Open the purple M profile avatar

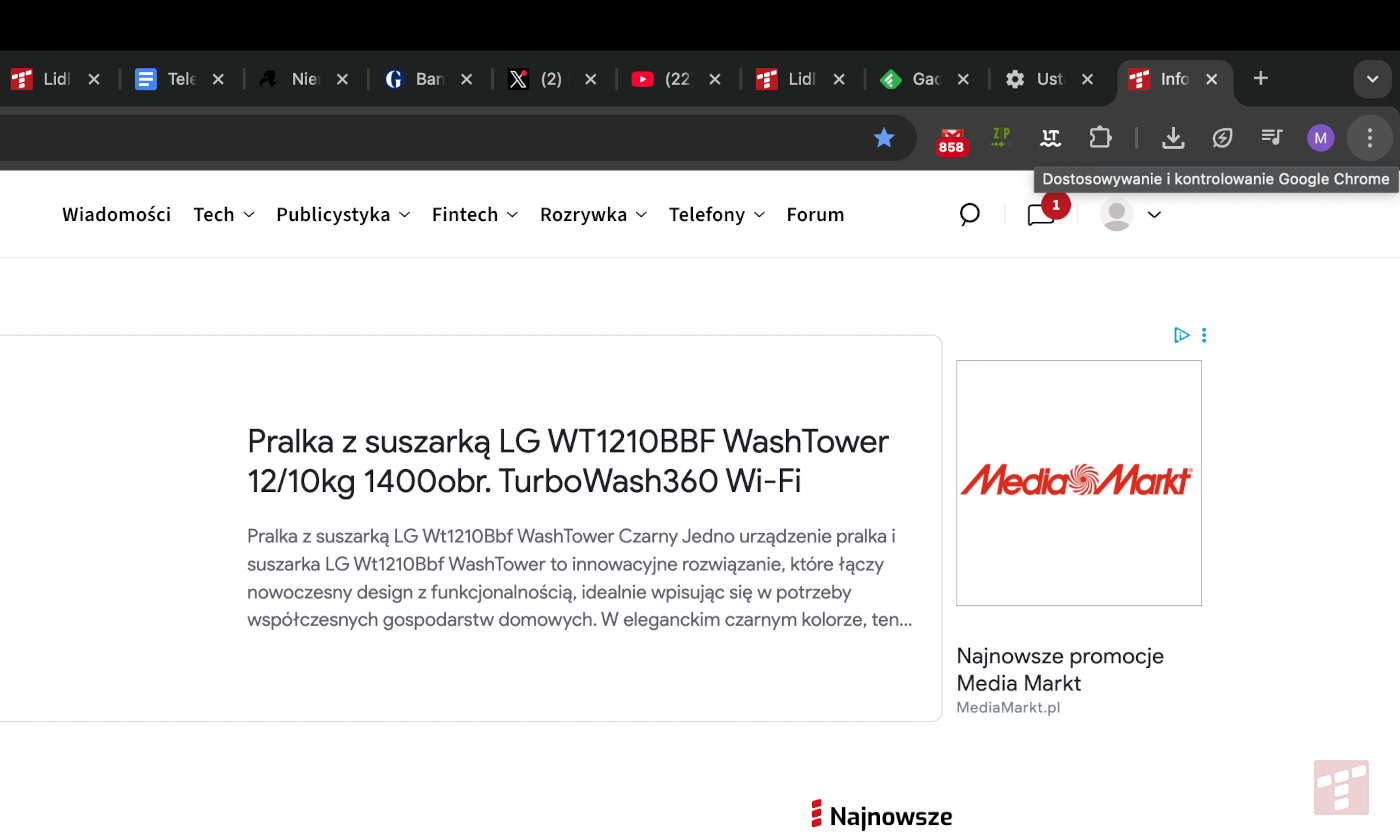tap(1320, 138)
